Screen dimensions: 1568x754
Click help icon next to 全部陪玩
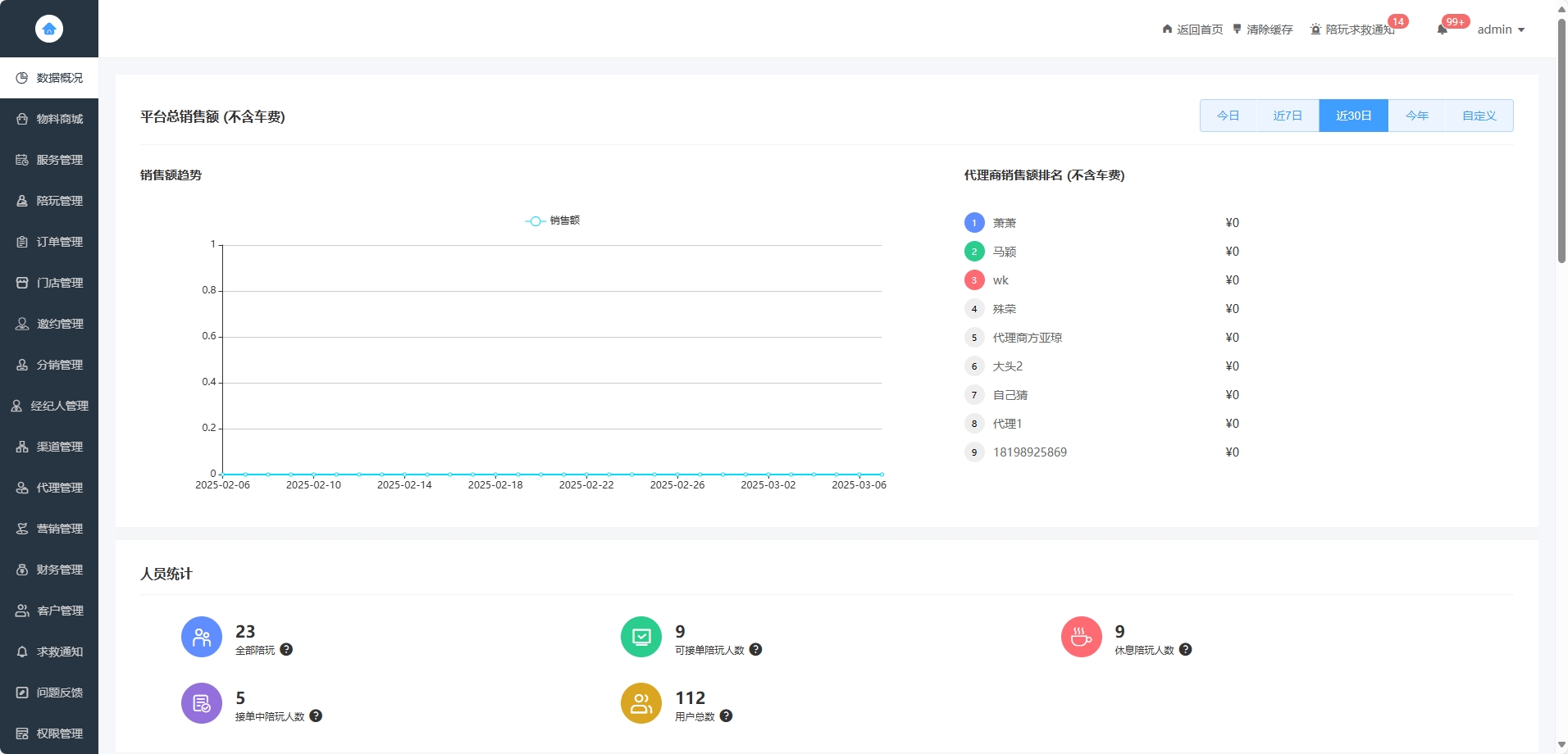[286, 649]
